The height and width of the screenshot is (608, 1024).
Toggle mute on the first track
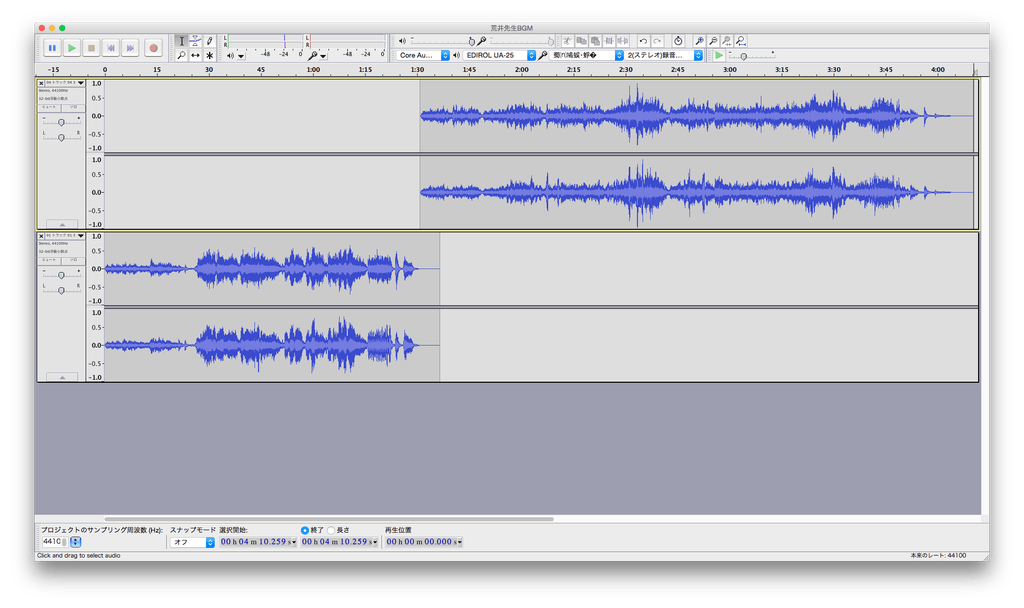click(x=49, y=106)
